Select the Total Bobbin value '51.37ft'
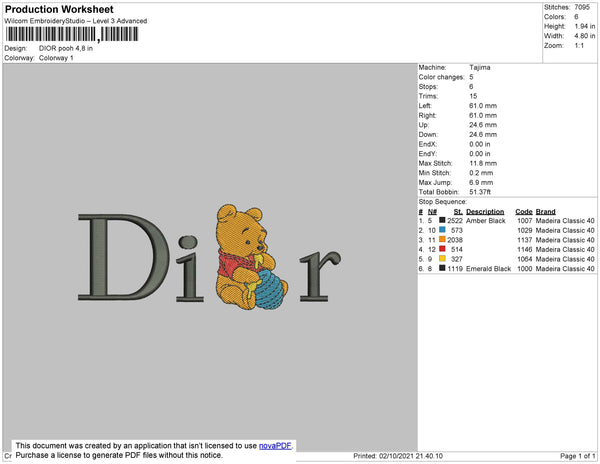 coord(480,192)
